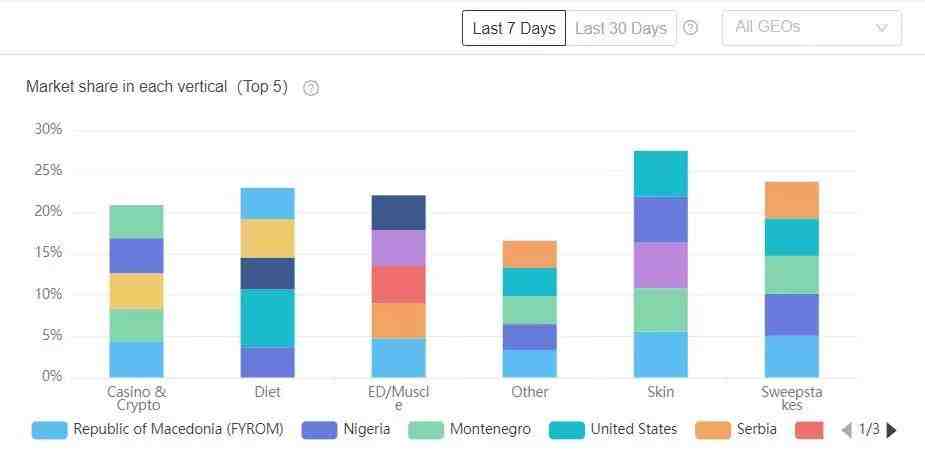Click the Skin bar top teal segment

pyautogui.click(x=661, y=173)
